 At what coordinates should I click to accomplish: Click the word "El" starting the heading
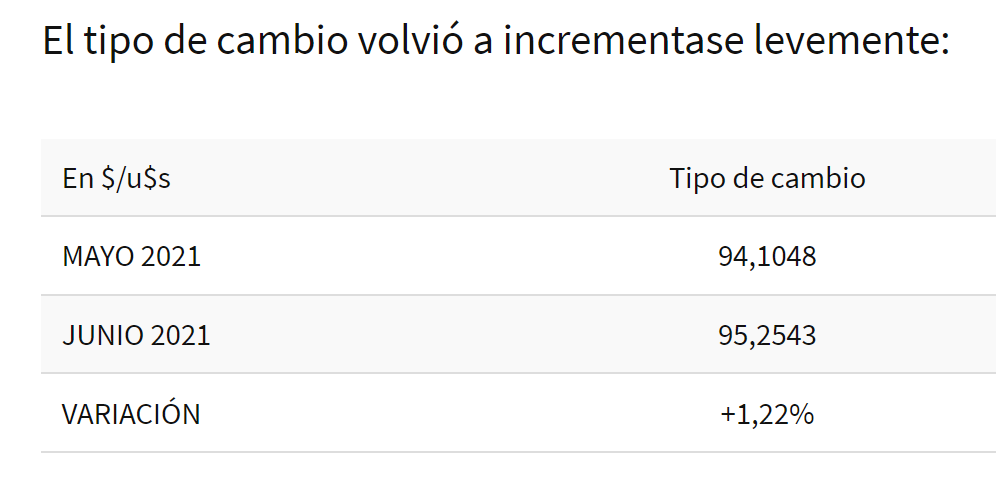58,42
